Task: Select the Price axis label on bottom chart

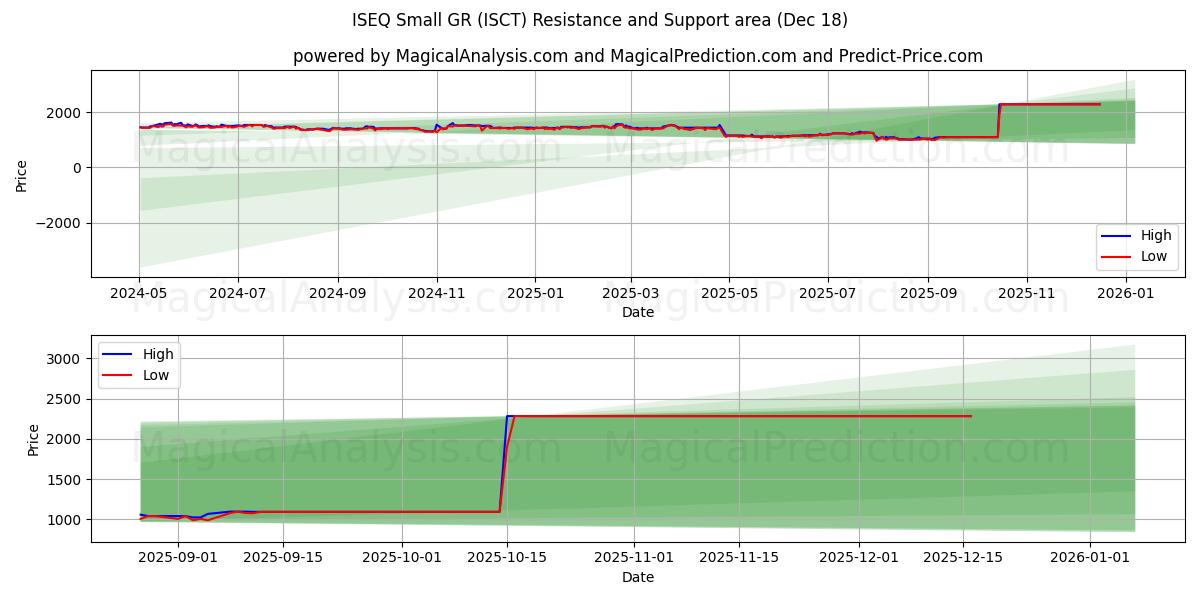Action: tap(32, 440)
